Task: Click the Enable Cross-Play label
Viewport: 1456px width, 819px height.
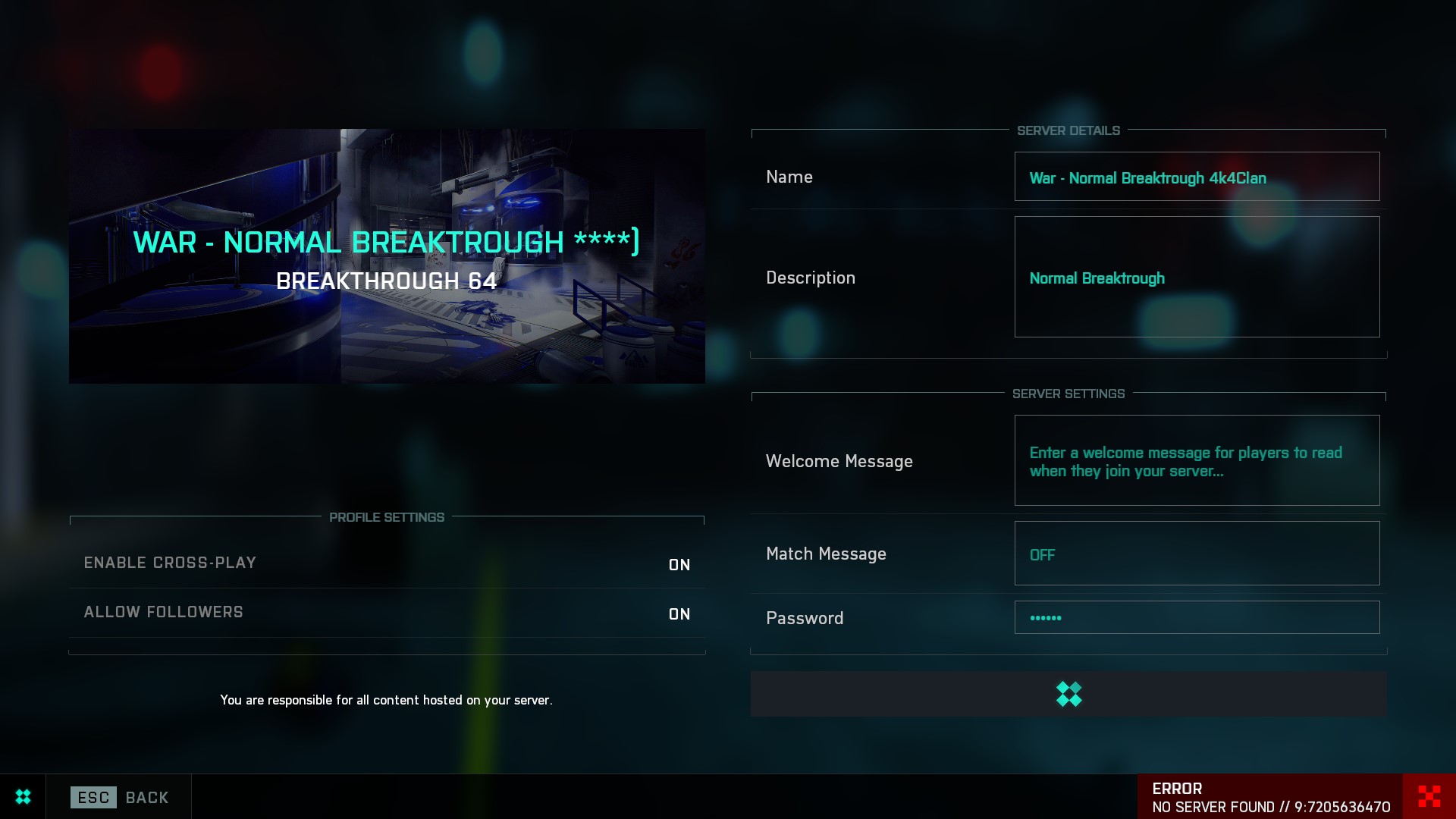Action: (x=170, y=563)
